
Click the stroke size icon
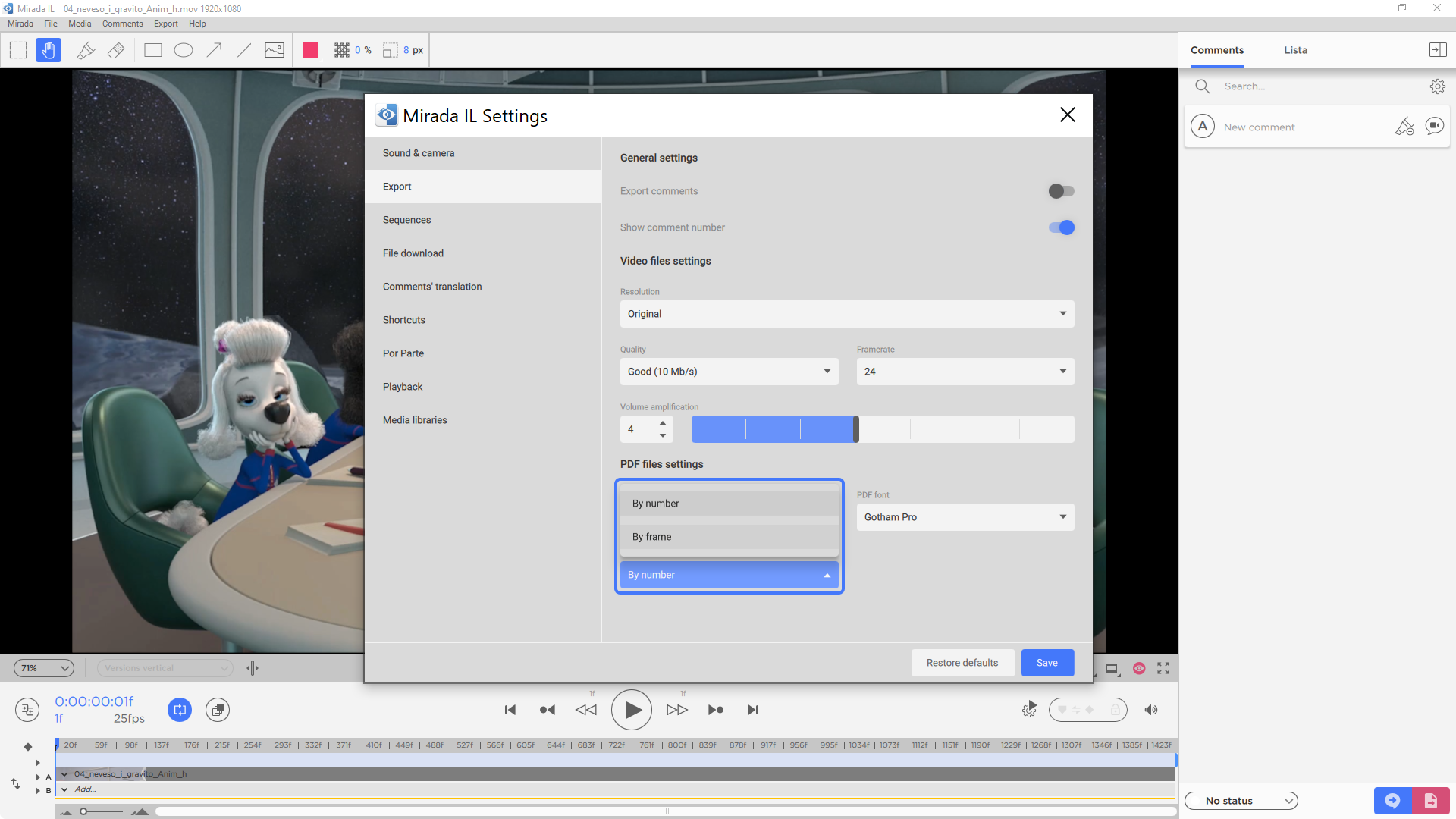(x=390, y=50)
